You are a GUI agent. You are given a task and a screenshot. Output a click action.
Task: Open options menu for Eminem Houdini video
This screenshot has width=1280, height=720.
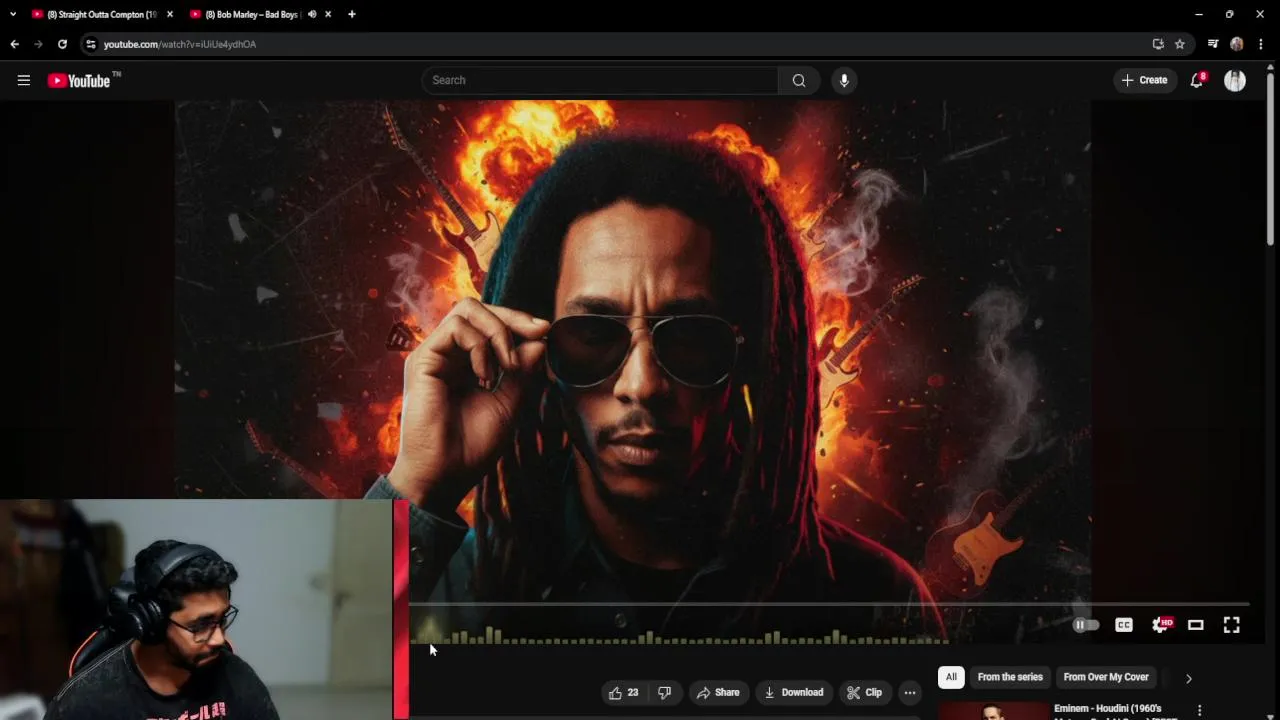(x=1199, y=710)
